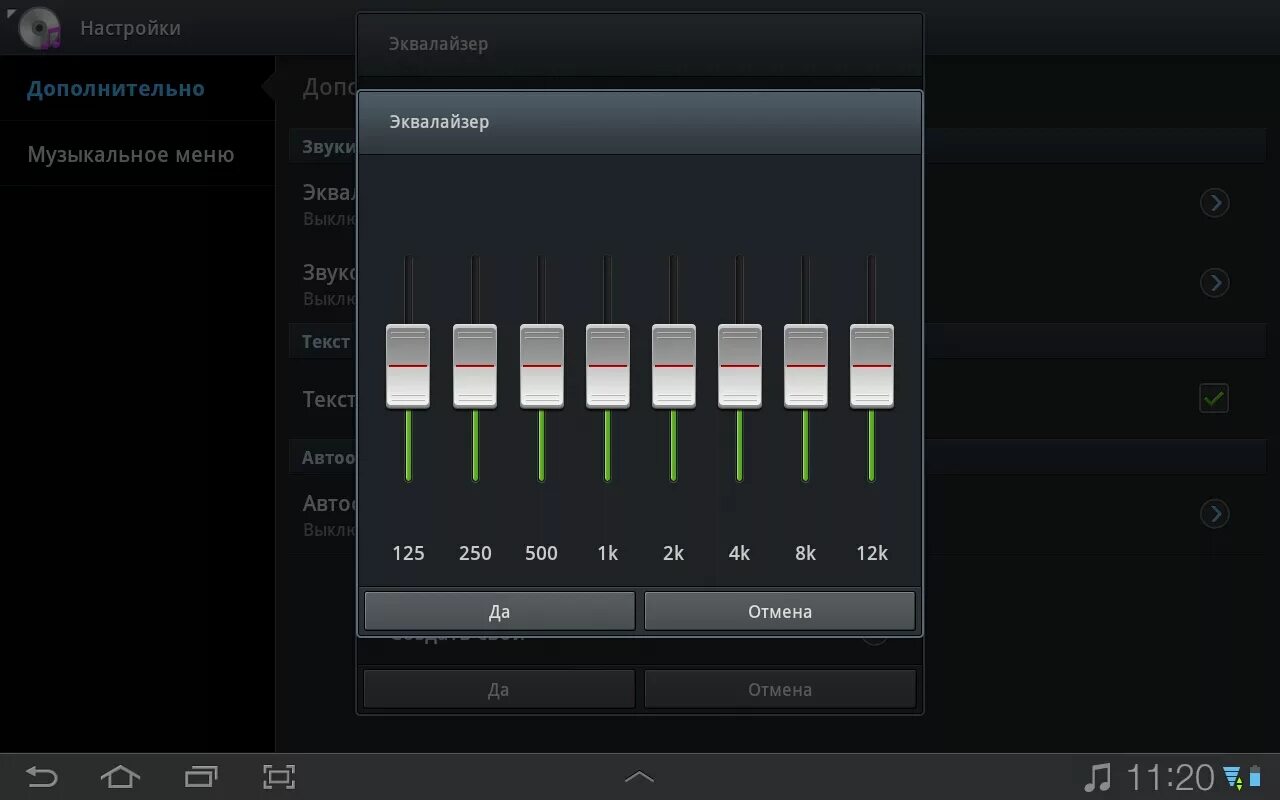Confirm equalizer settings with Да
1280x800 pixels.
499,610
